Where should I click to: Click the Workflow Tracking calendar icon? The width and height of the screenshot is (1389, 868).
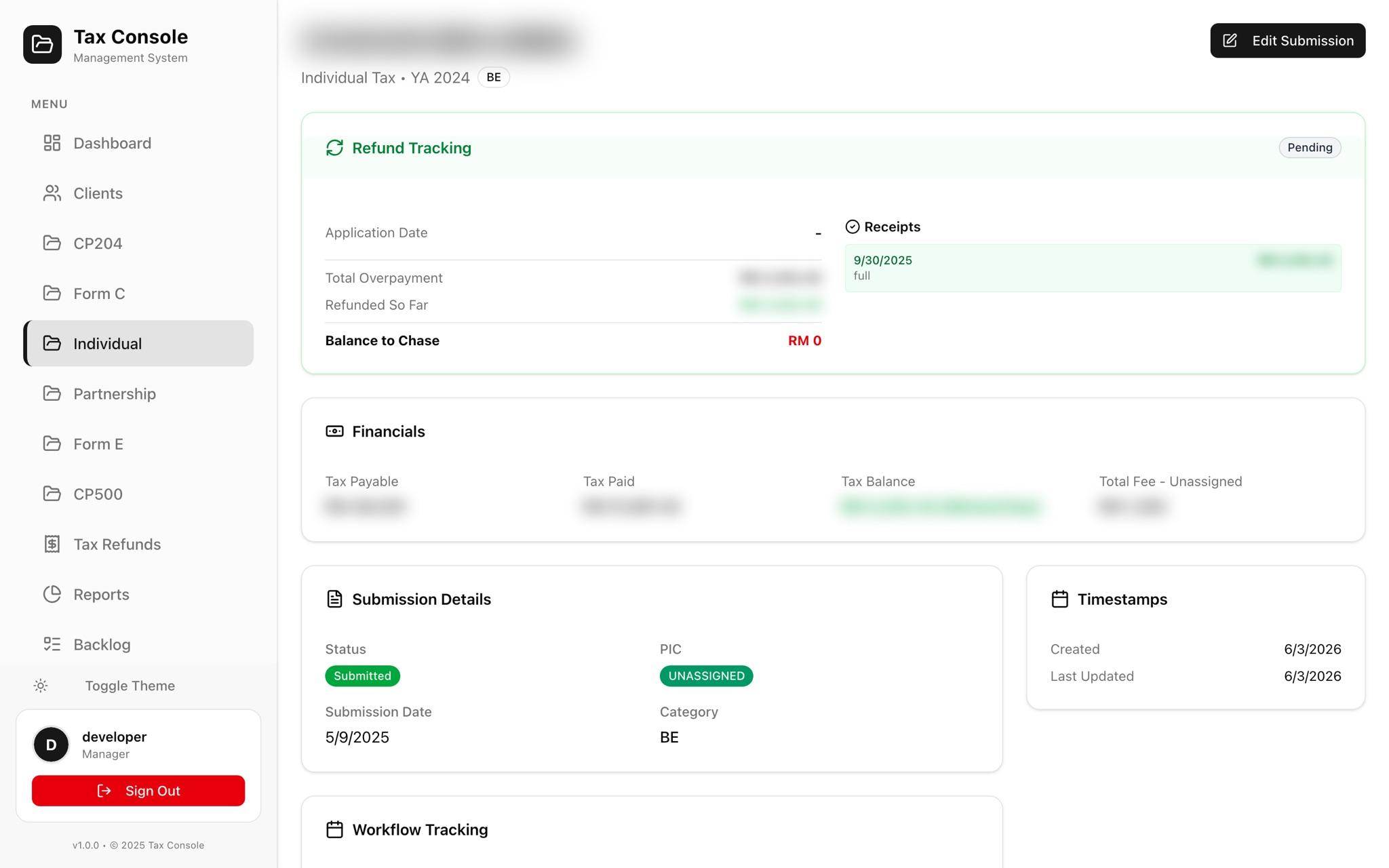tap(334, 829)
